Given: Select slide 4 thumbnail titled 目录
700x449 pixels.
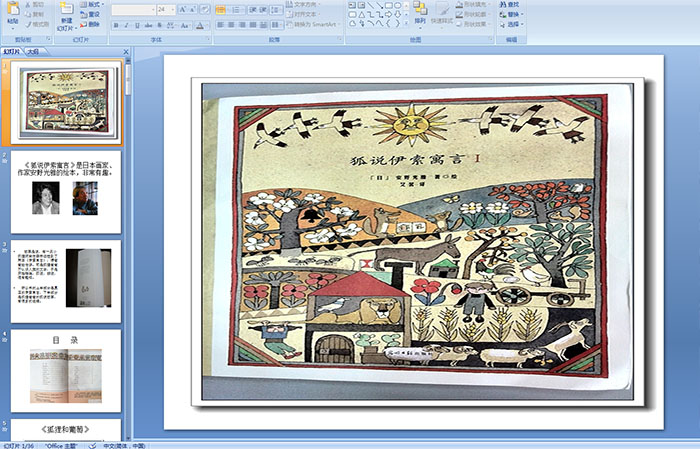Looking at the screenshot, I should coord(66,371).
